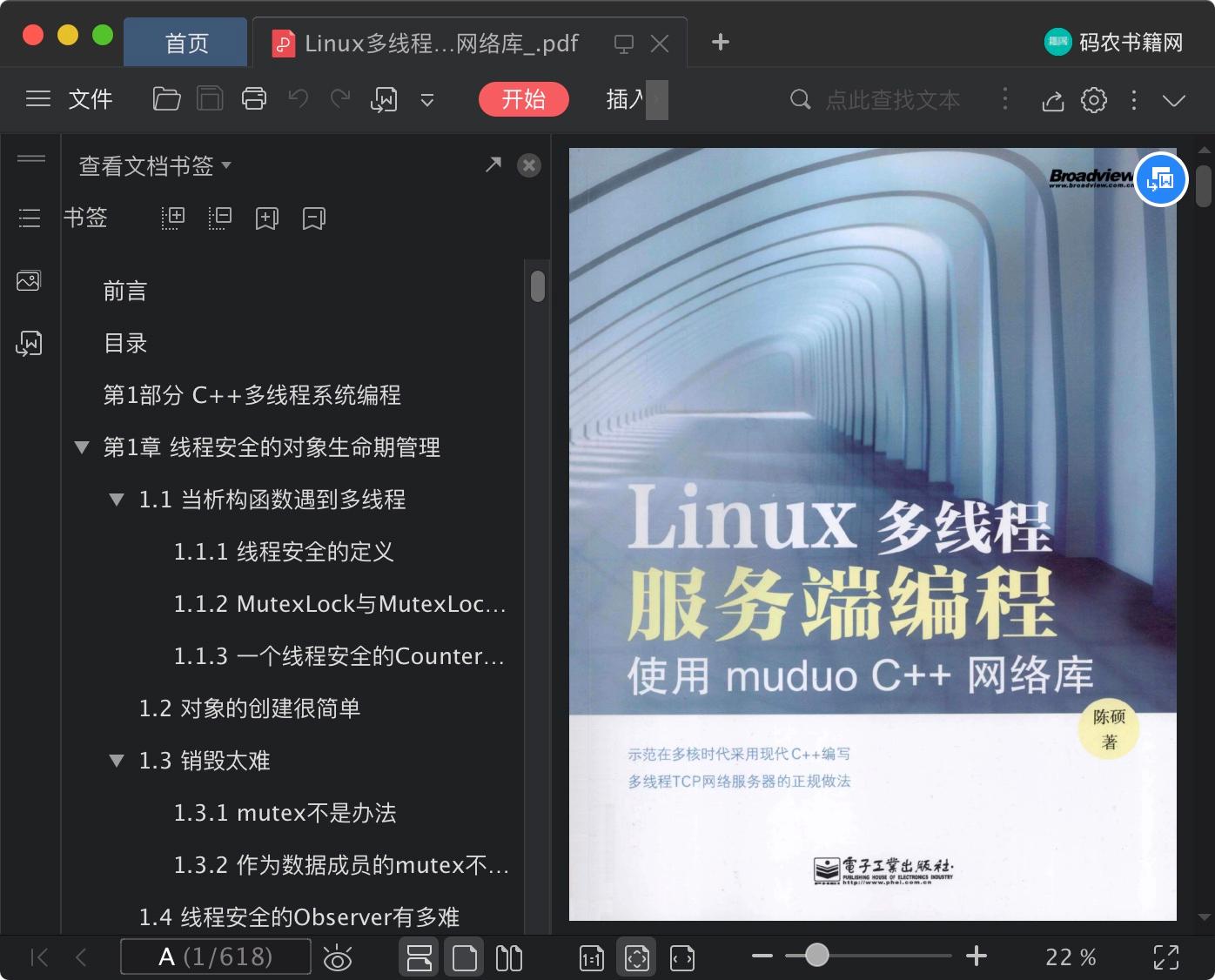Open the 目录 bookmark
The height and width of the screenshot is (980, 1215).
(x=125, y=343)
